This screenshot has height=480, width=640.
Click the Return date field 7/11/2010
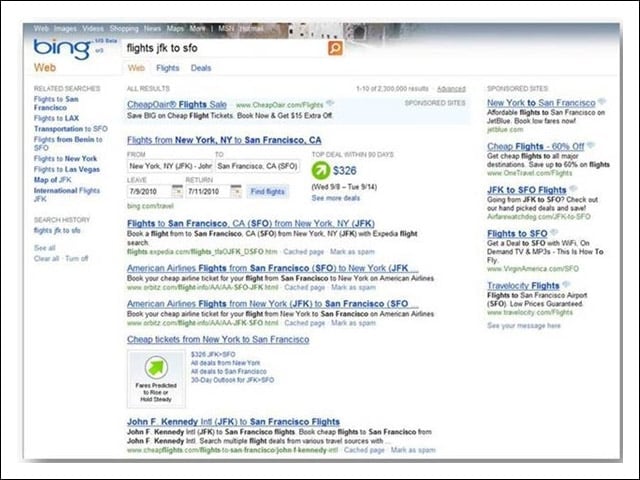click(208, 191)
